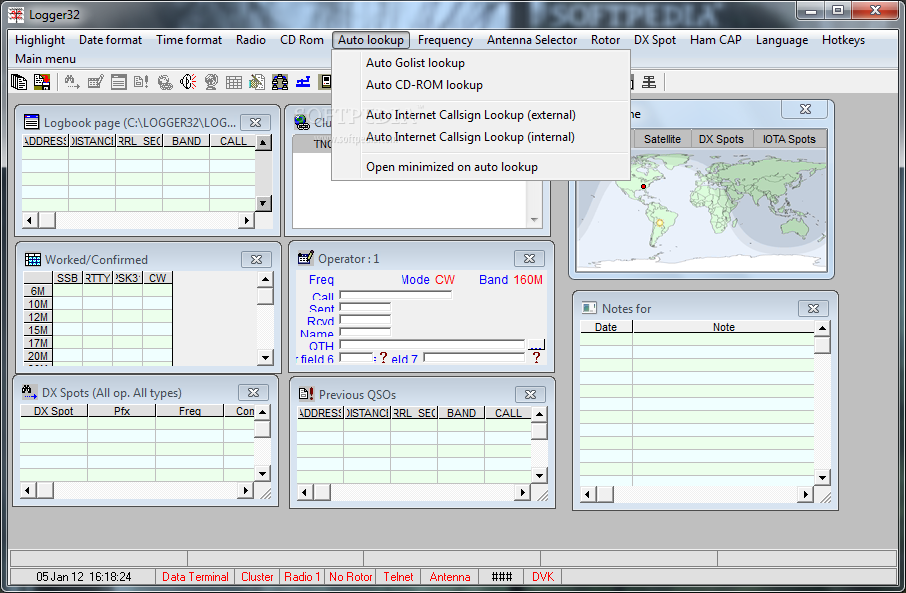This screenshot has width=906, height=593.
Task: Close the Notes for window
Action: point(813,308)
